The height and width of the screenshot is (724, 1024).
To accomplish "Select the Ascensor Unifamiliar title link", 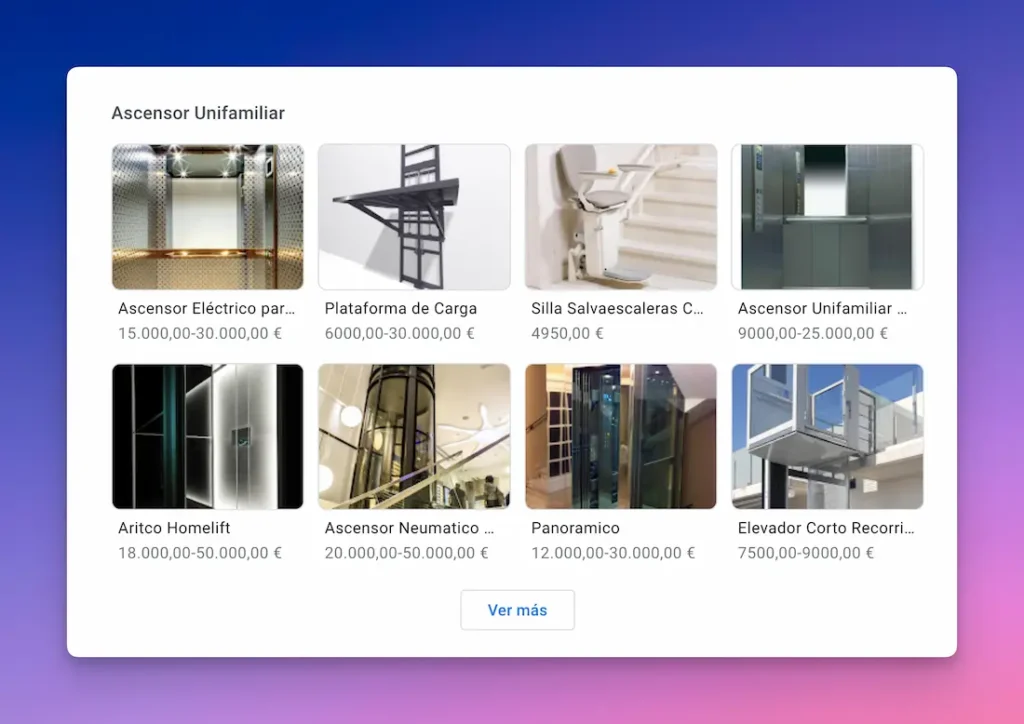I will pyautogui.click(x=820, y=309).
